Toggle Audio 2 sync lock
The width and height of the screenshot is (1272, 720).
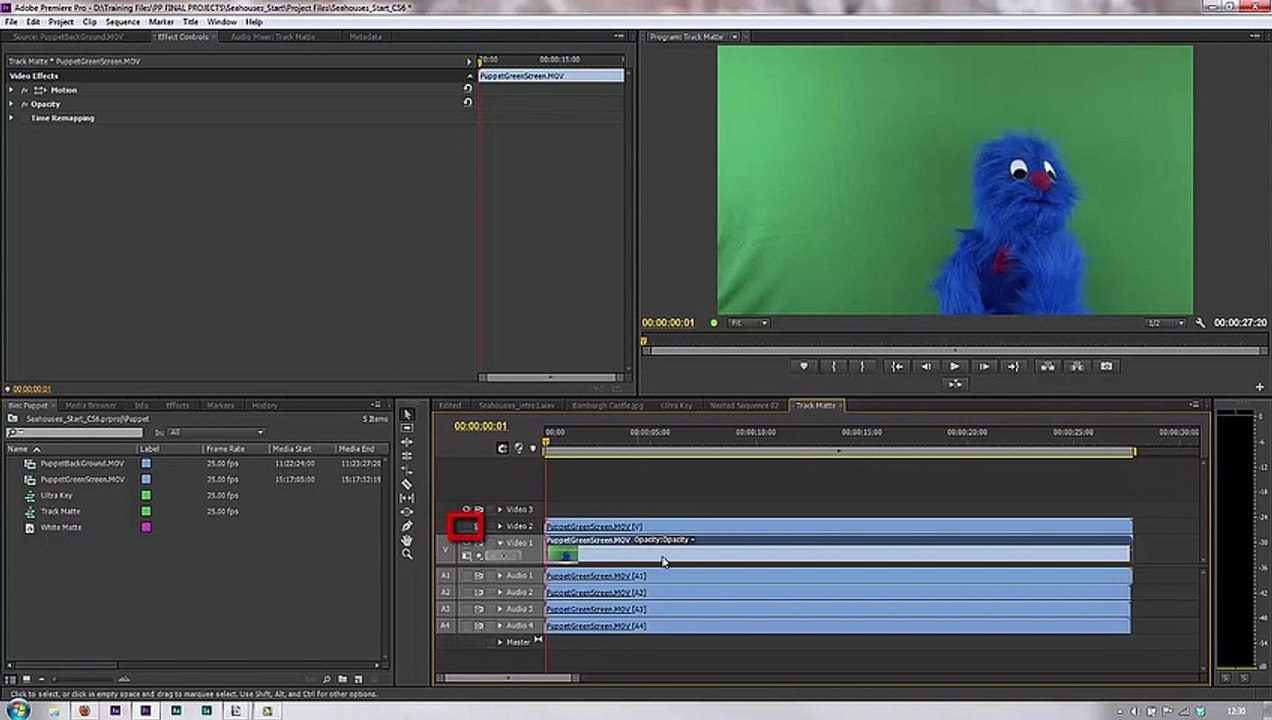coord(479,592)
